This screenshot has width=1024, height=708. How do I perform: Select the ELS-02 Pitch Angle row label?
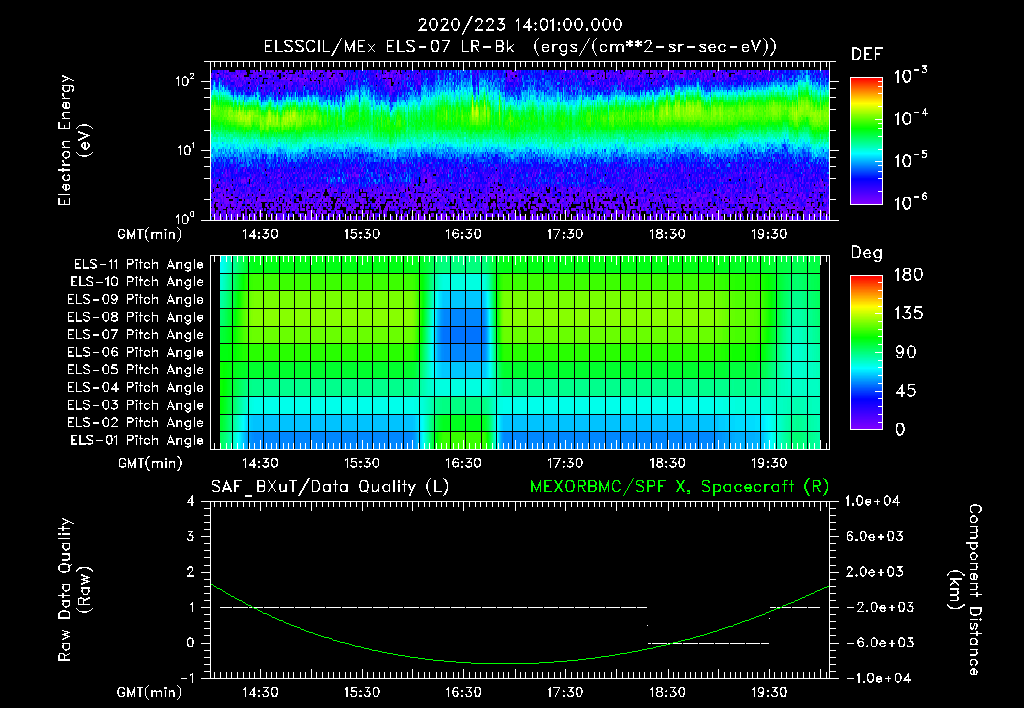click(136, 423)
